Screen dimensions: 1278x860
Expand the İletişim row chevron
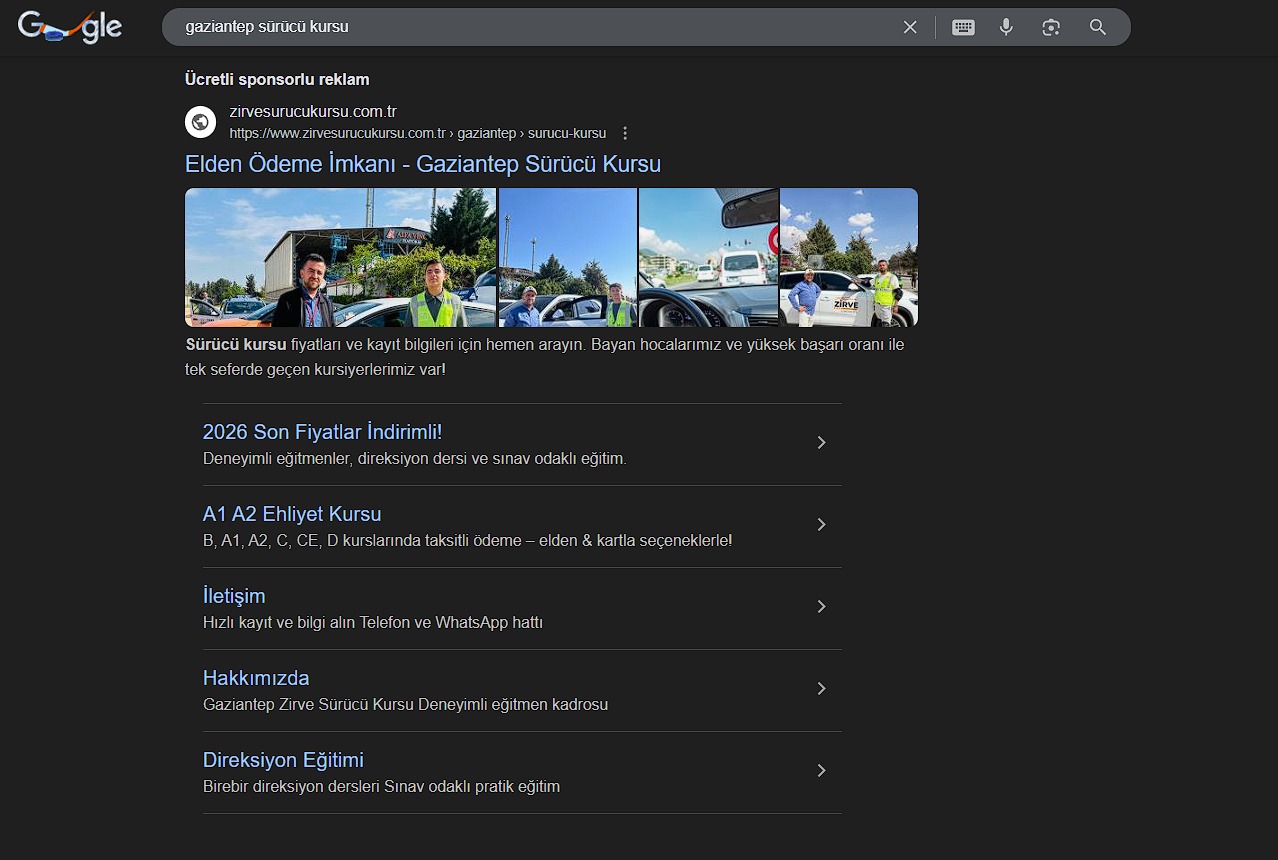821,606
